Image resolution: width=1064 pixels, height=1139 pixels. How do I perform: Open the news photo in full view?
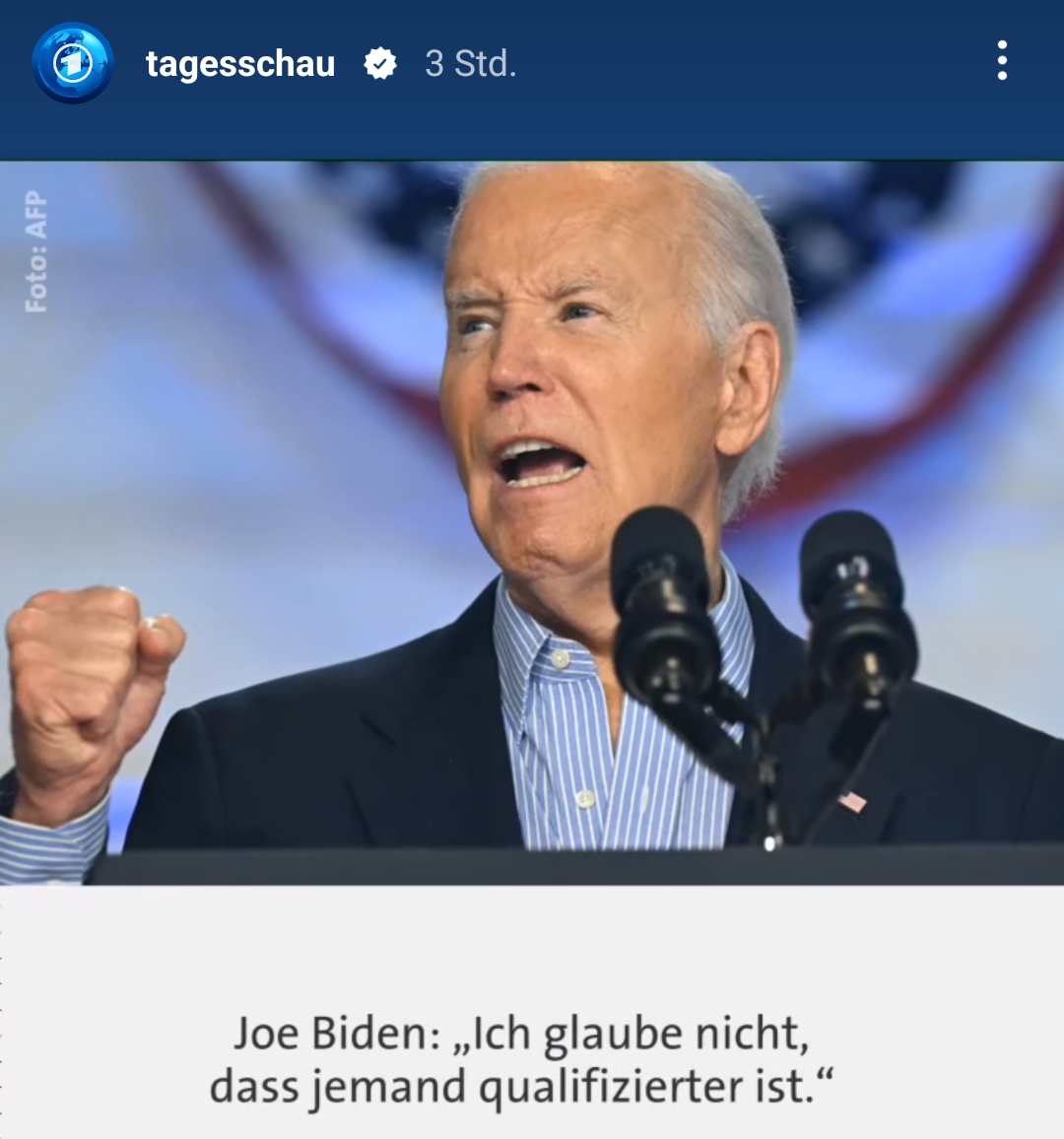click(x=532, y=522)
